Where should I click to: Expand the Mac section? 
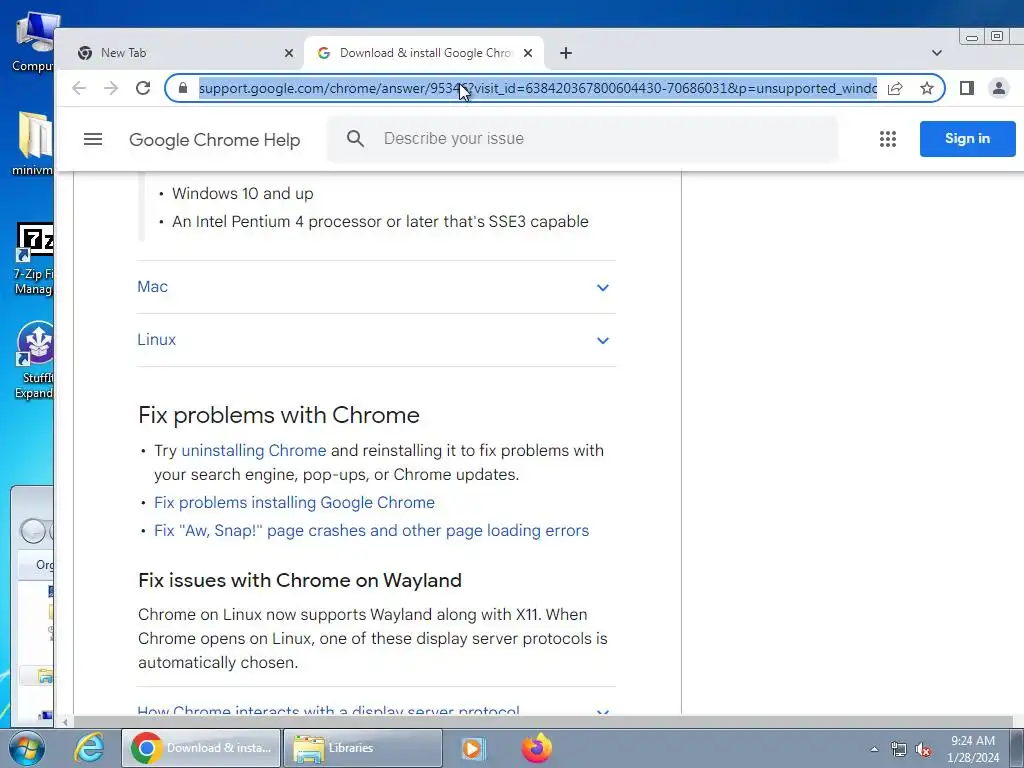point(376,287)
